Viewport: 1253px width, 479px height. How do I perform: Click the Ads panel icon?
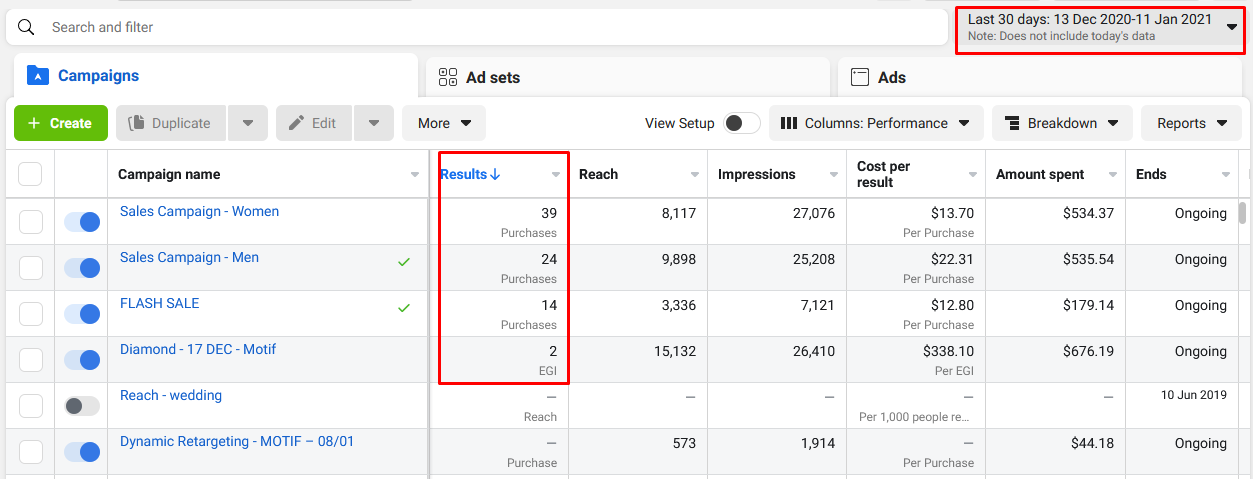coord(858,77)
